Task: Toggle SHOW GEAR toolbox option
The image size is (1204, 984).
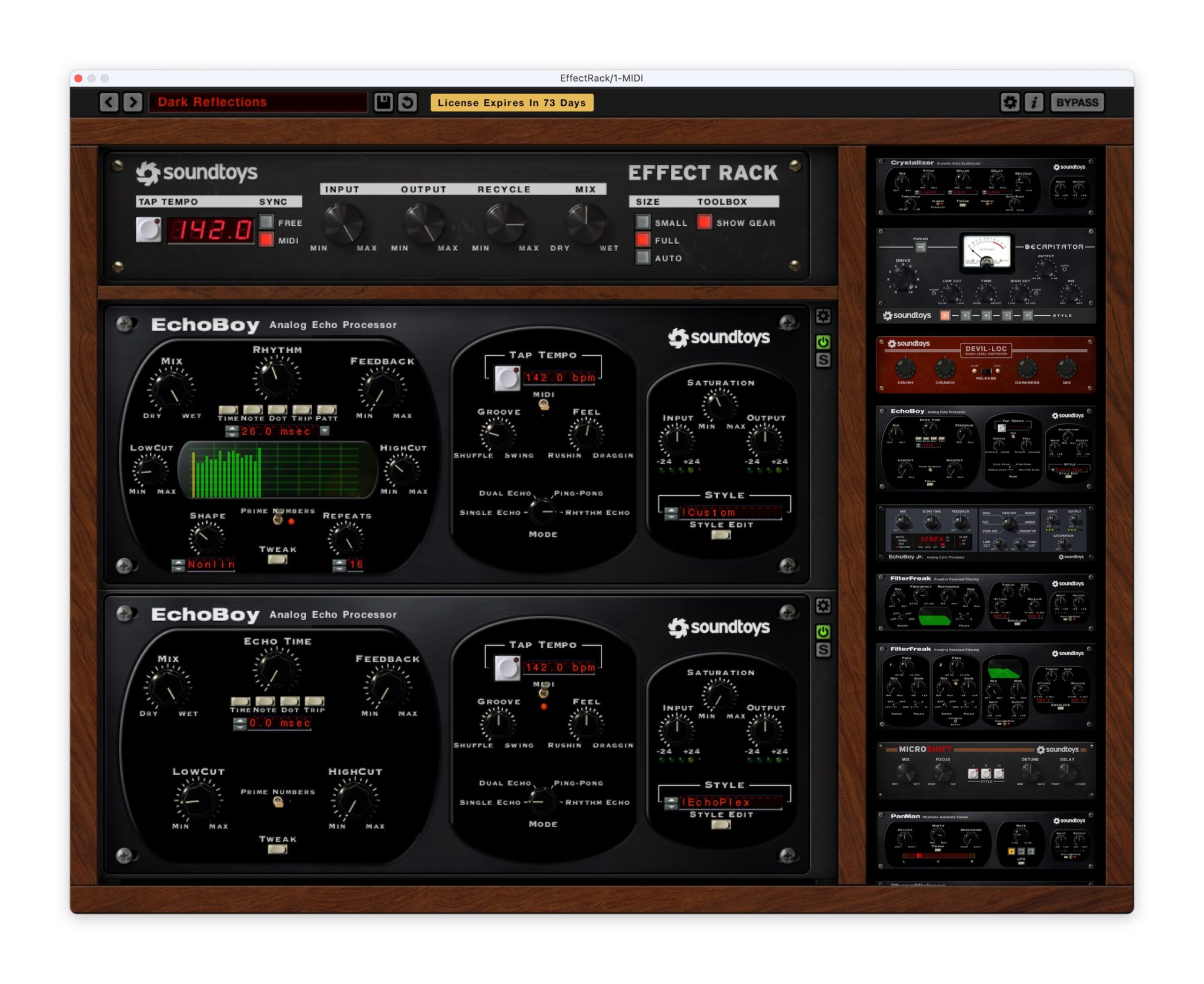Action: [x=704, y=222]
